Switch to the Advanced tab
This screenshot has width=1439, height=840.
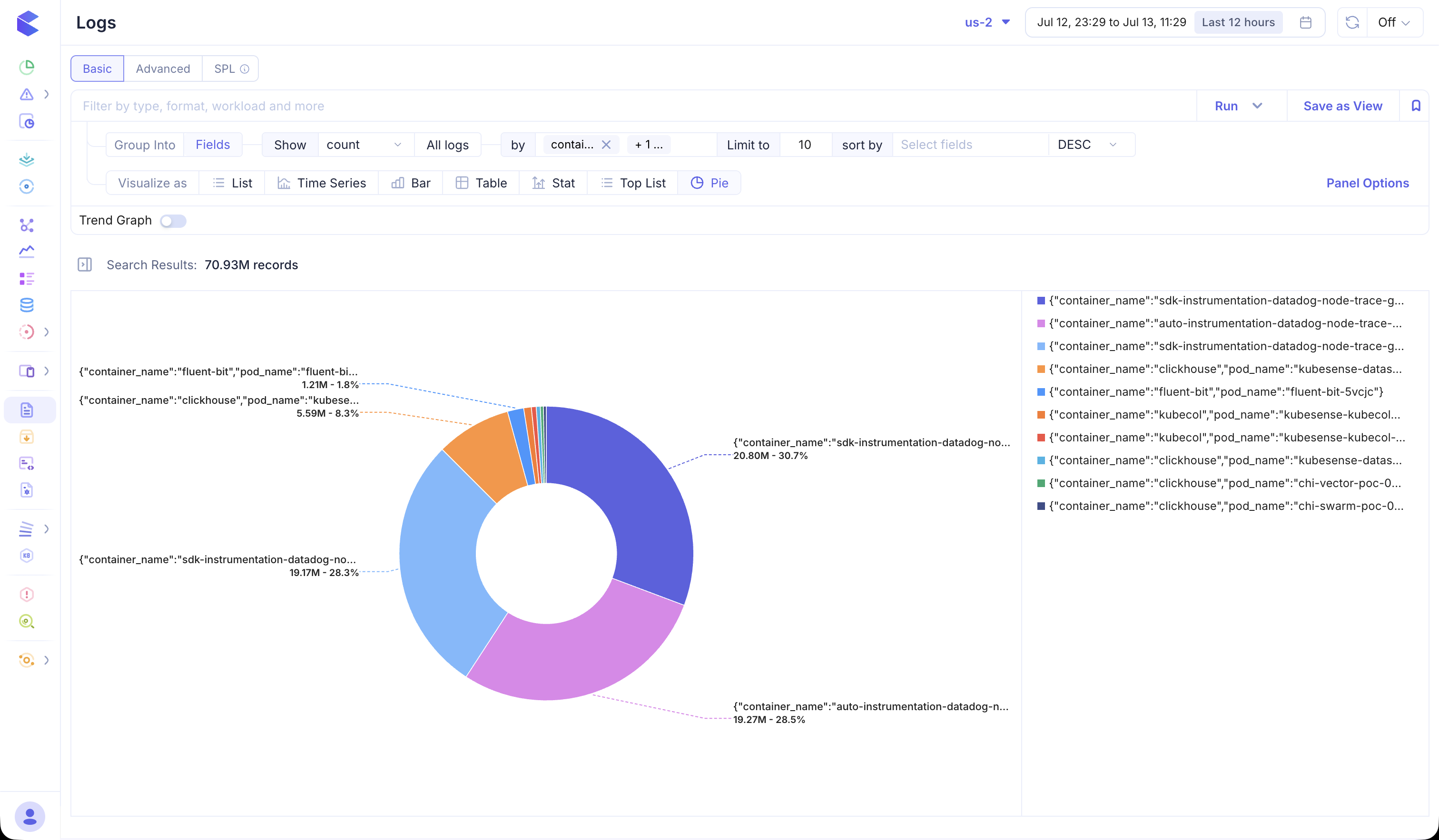(x=163, y=68)
